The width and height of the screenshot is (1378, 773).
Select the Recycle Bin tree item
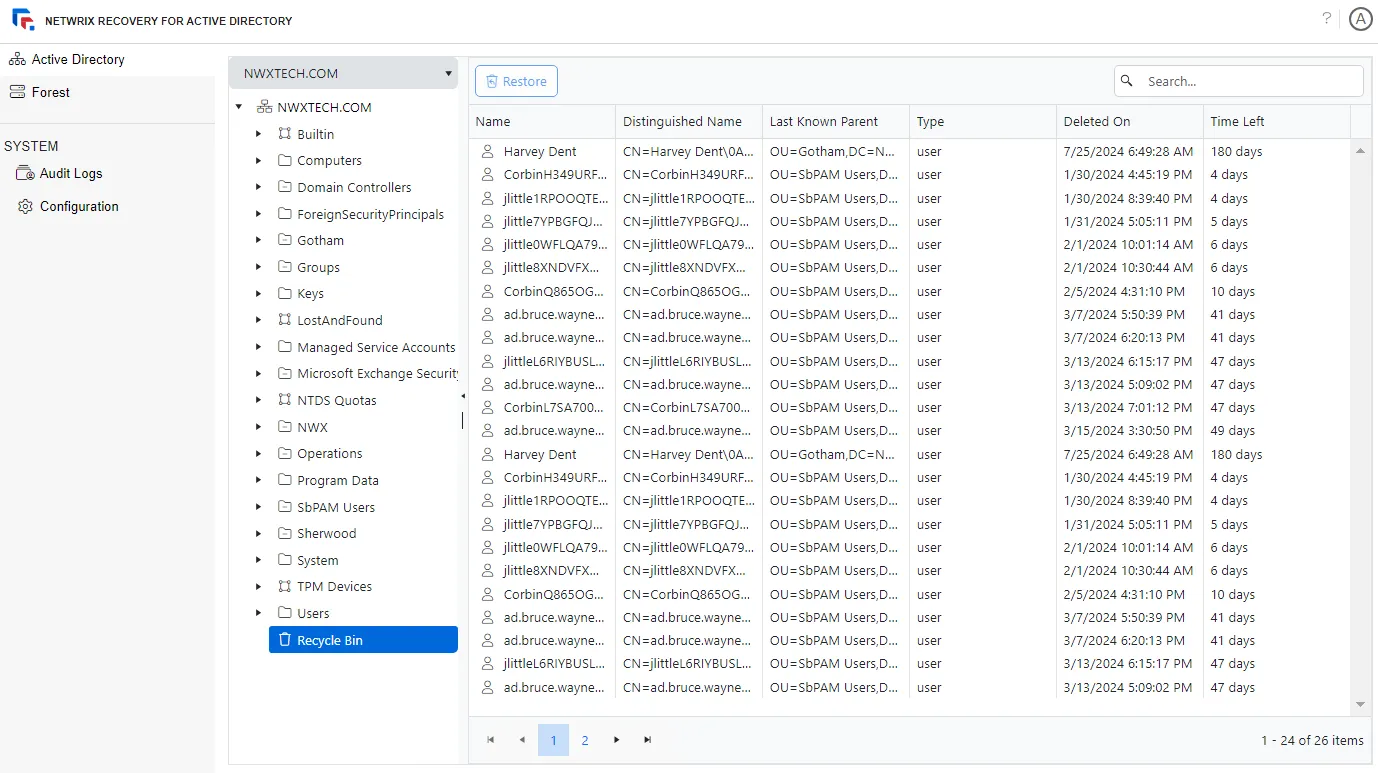click(363, 640)
